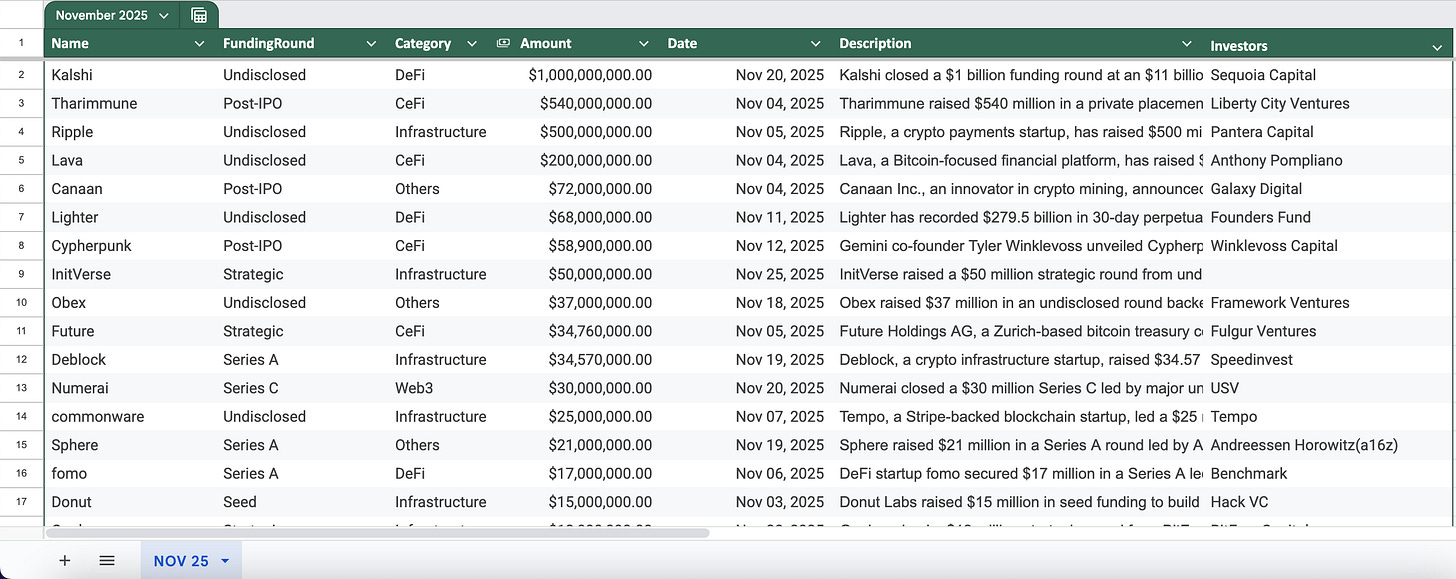Click the currency icon in Amount header
The width and height of the screenshot is (1456, 579).
(x=504, y=43)
